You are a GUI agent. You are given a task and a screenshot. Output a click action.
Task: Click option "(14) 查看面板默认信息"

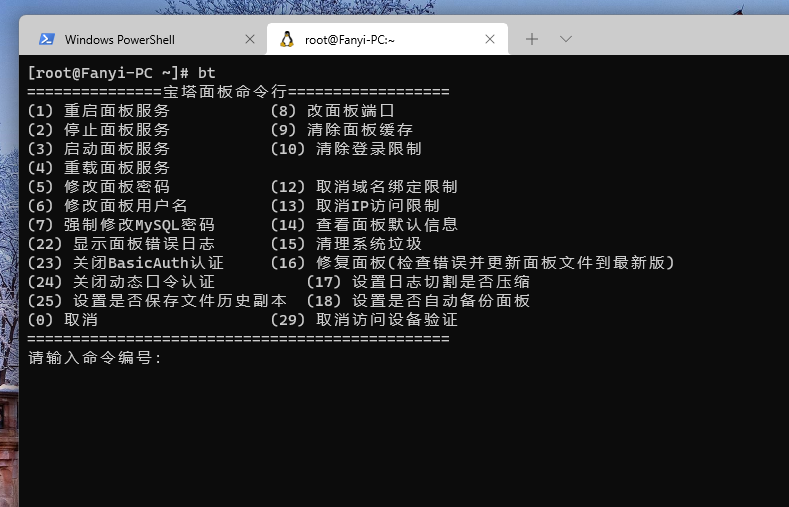point(364,225)
